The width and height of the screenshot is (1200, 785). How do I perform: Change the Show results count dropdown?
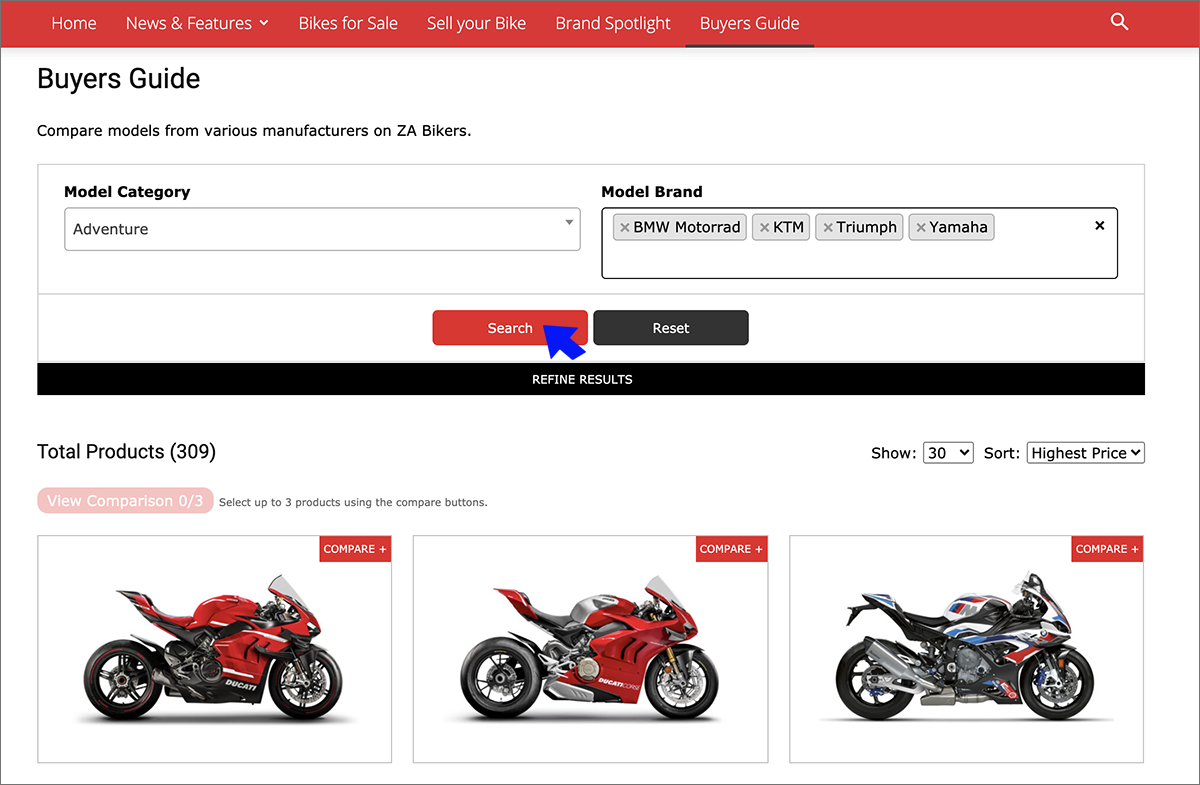pyautogui.click(x=948, y=453)
